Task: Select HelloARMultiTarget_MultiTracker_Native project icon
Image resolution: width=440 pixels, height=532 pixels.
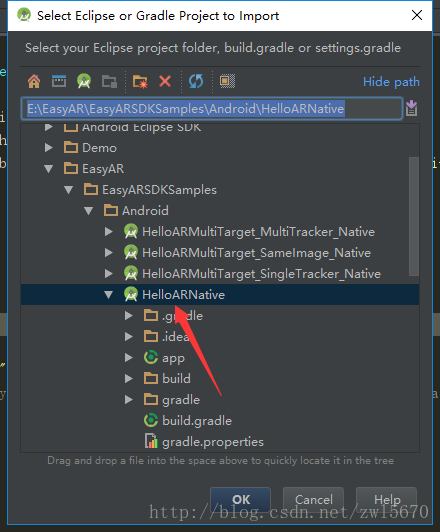Action: coord(131,232)
